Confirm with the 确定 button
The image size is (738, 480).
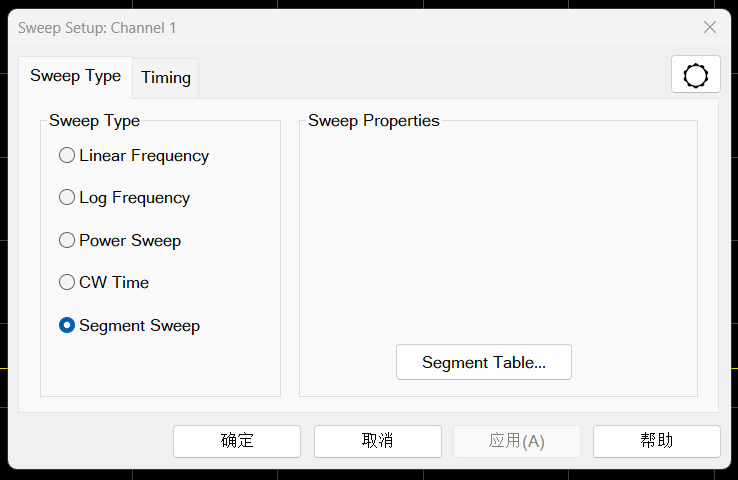237,441
